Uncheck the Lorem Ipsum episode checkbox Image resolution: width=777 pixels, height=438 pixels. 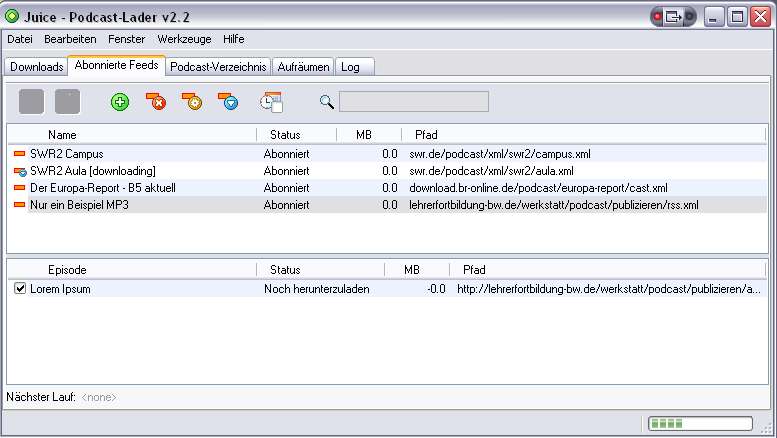(x=20, y=289)
